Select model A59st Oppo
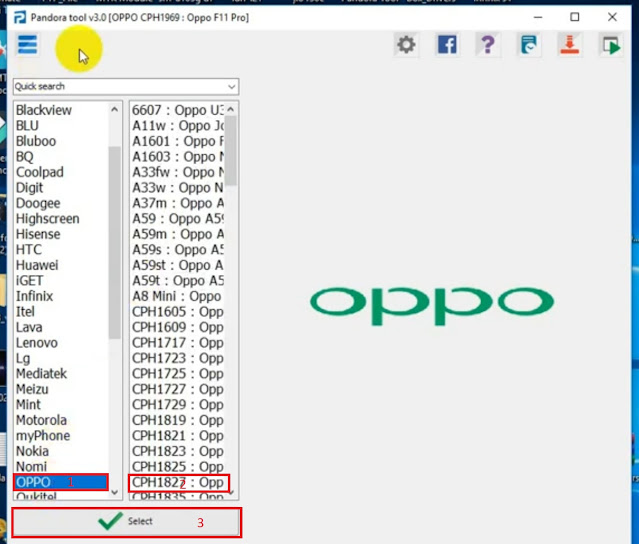Screen dimensions: 639x544 pyautogui.click(x=178, y=265)
